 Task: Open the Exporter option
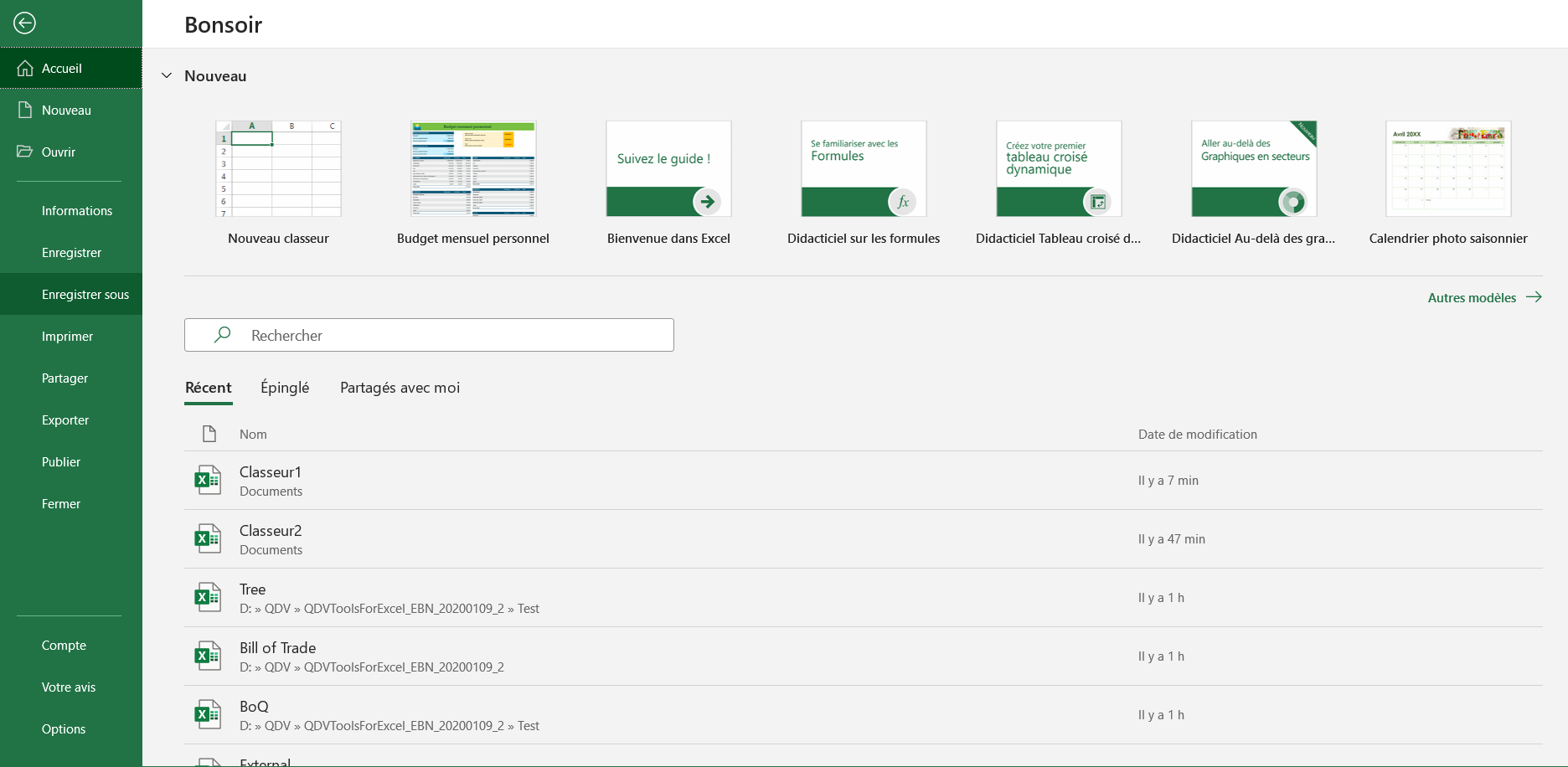[x=71, y=420]
